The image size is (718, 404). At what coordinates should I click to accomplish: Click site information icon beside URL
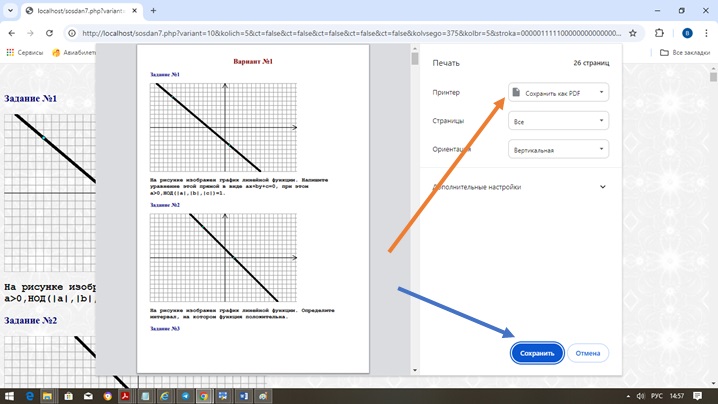pyautogui.click(x=73, y=32)
